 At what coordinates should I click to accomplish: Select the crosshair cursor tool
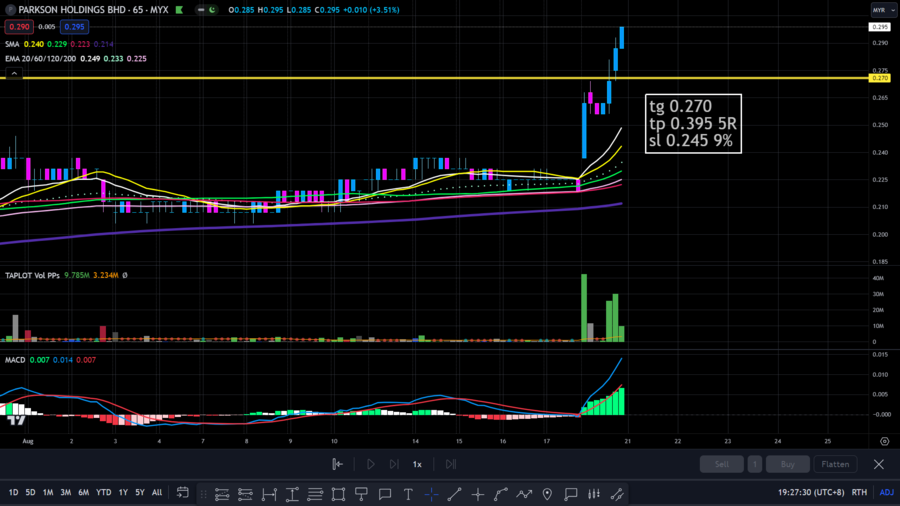coord(478,494)
